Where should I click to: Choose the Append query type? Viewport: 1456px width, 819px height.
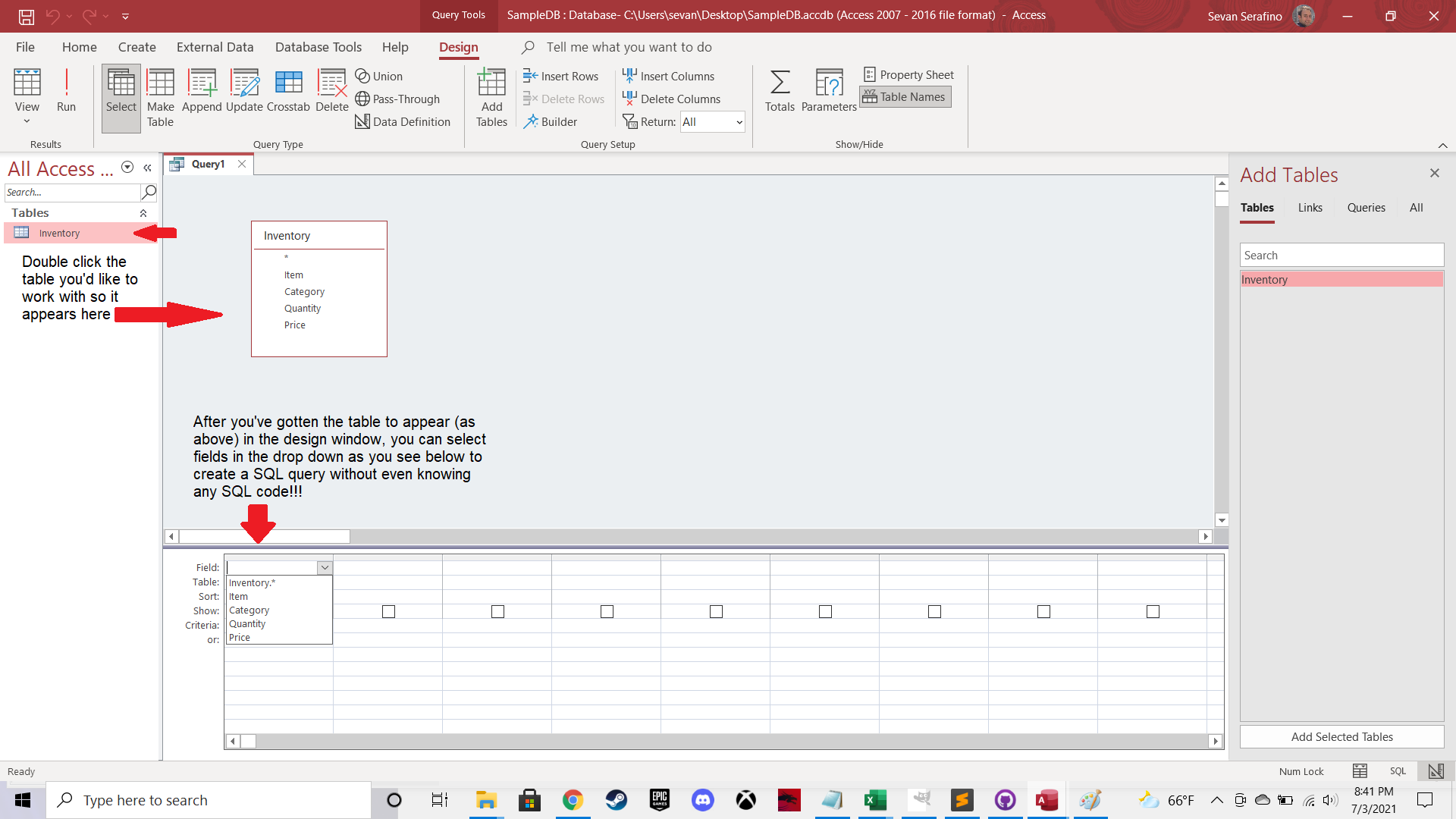tap(202, 91)
